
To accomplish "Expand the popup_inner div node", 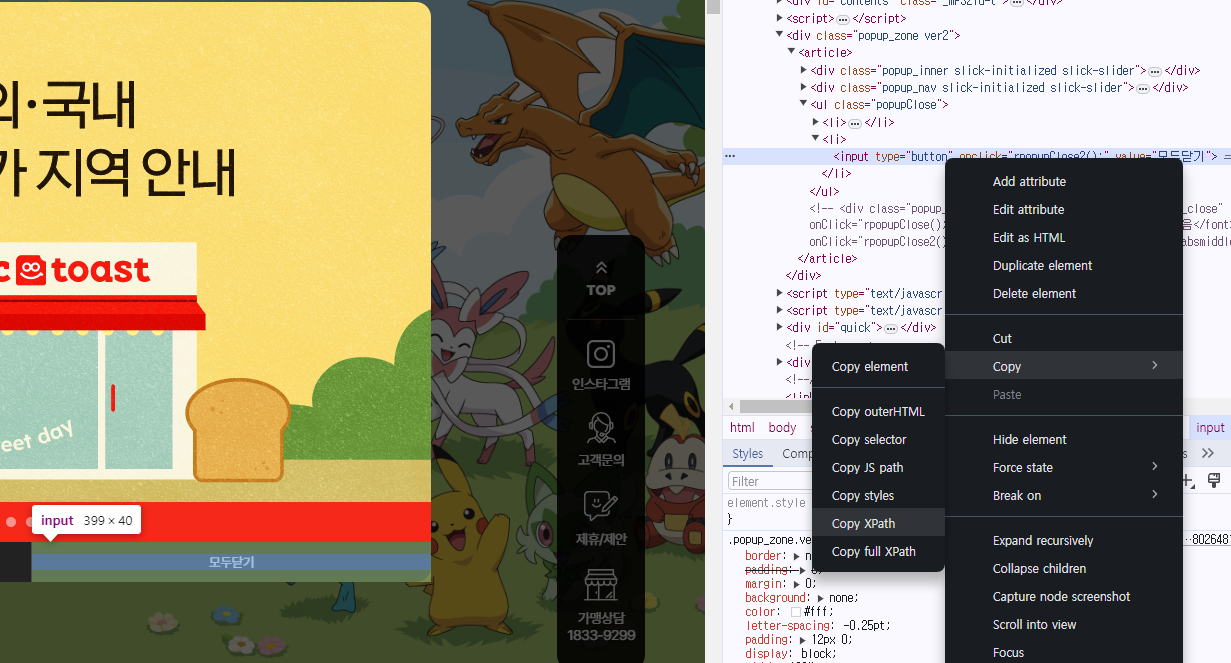I will click(804, 70).
